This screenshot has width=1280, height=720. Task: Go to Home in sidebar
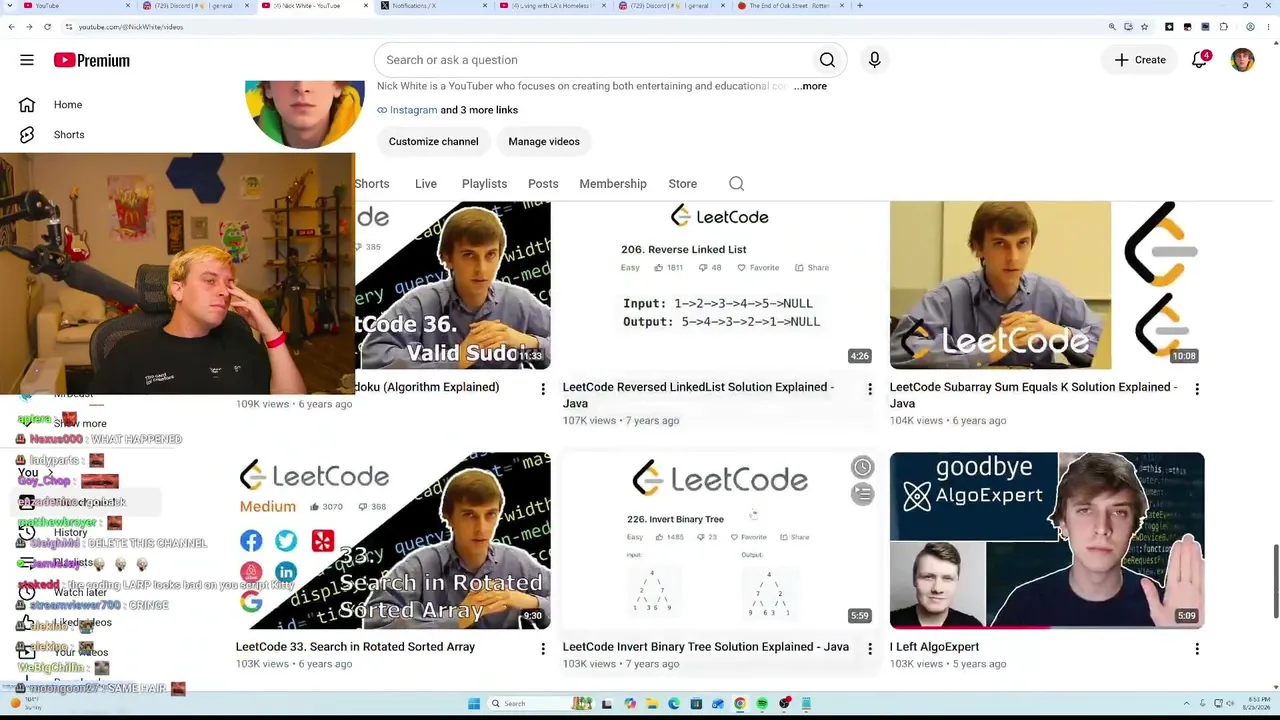click(x=68, y=105)
